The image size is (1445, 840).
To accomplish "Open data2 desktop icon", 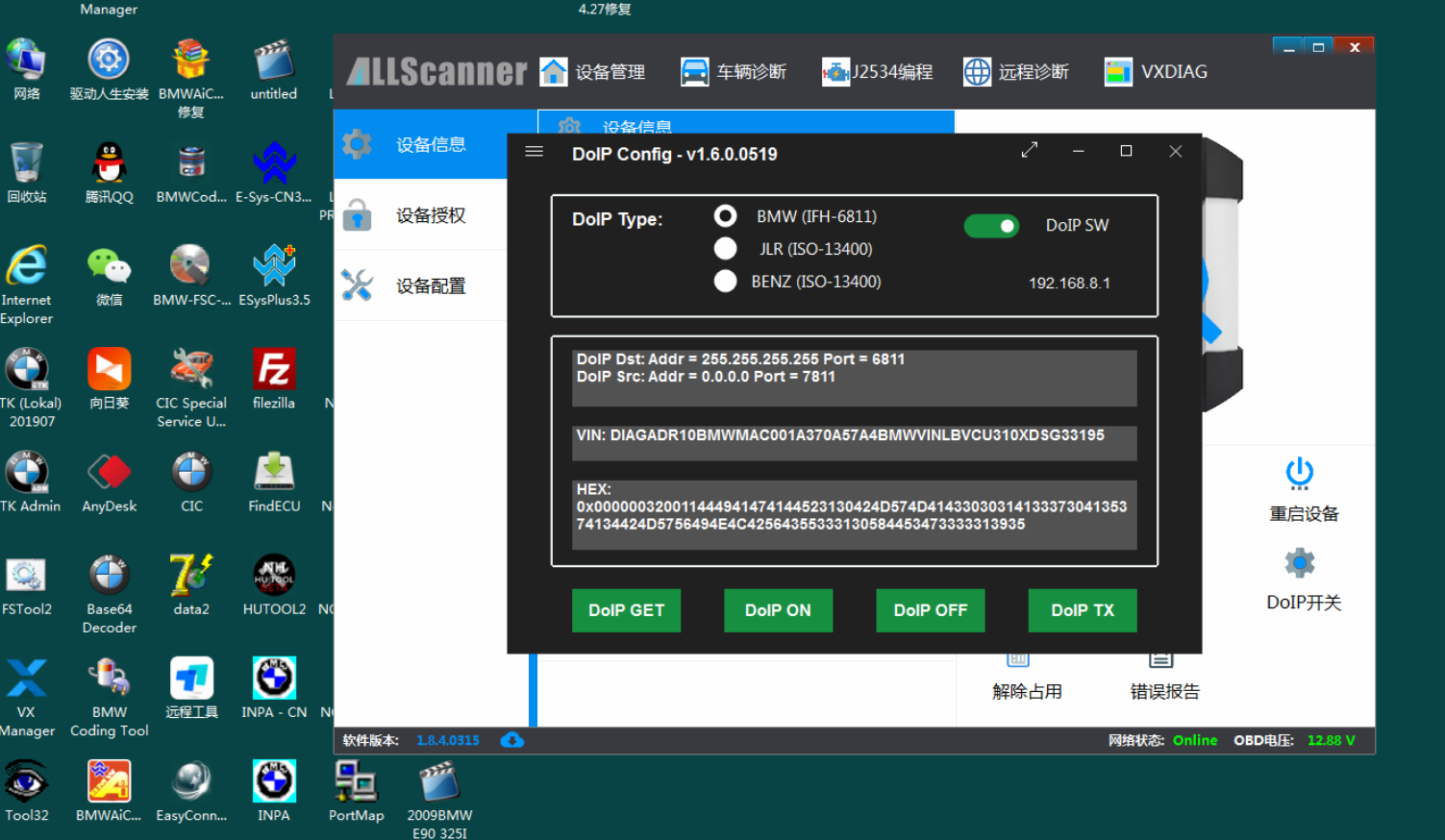I will [x=191, y=584].
